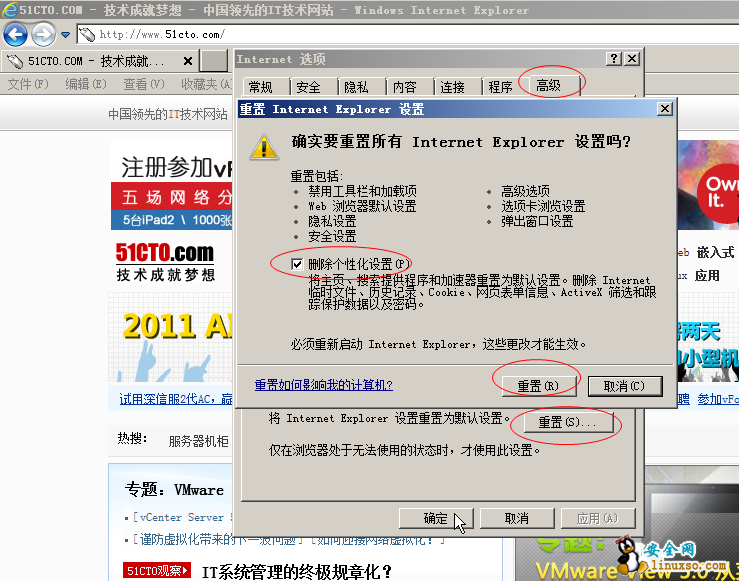Switch to the 连接 tab
739x581 pixels.
(458, 87)
